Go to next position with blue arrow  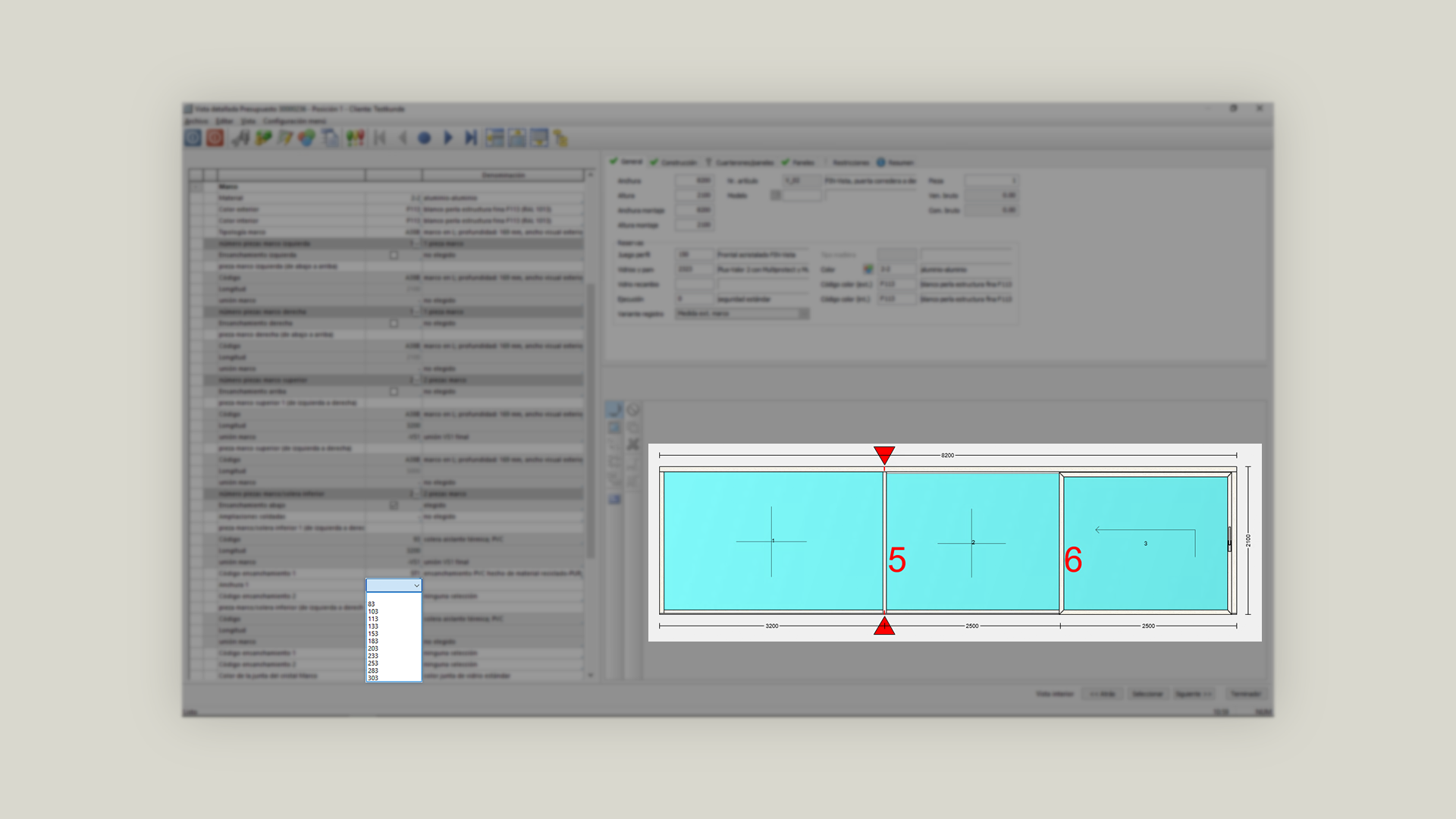coord(447,138)
